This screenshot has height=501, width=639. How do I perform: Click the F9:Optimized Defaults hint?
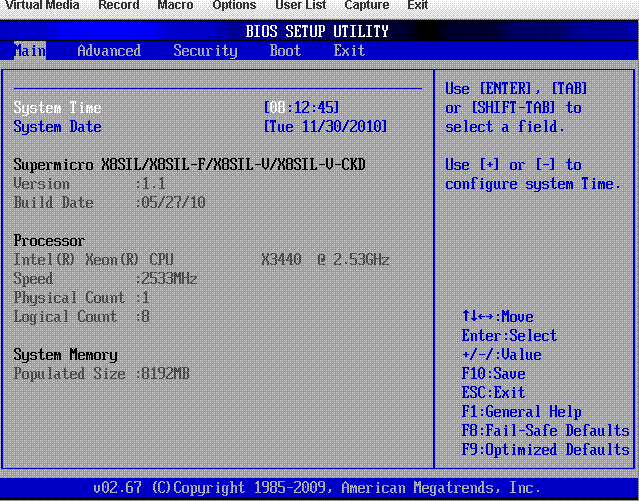[x=546, y=450]
